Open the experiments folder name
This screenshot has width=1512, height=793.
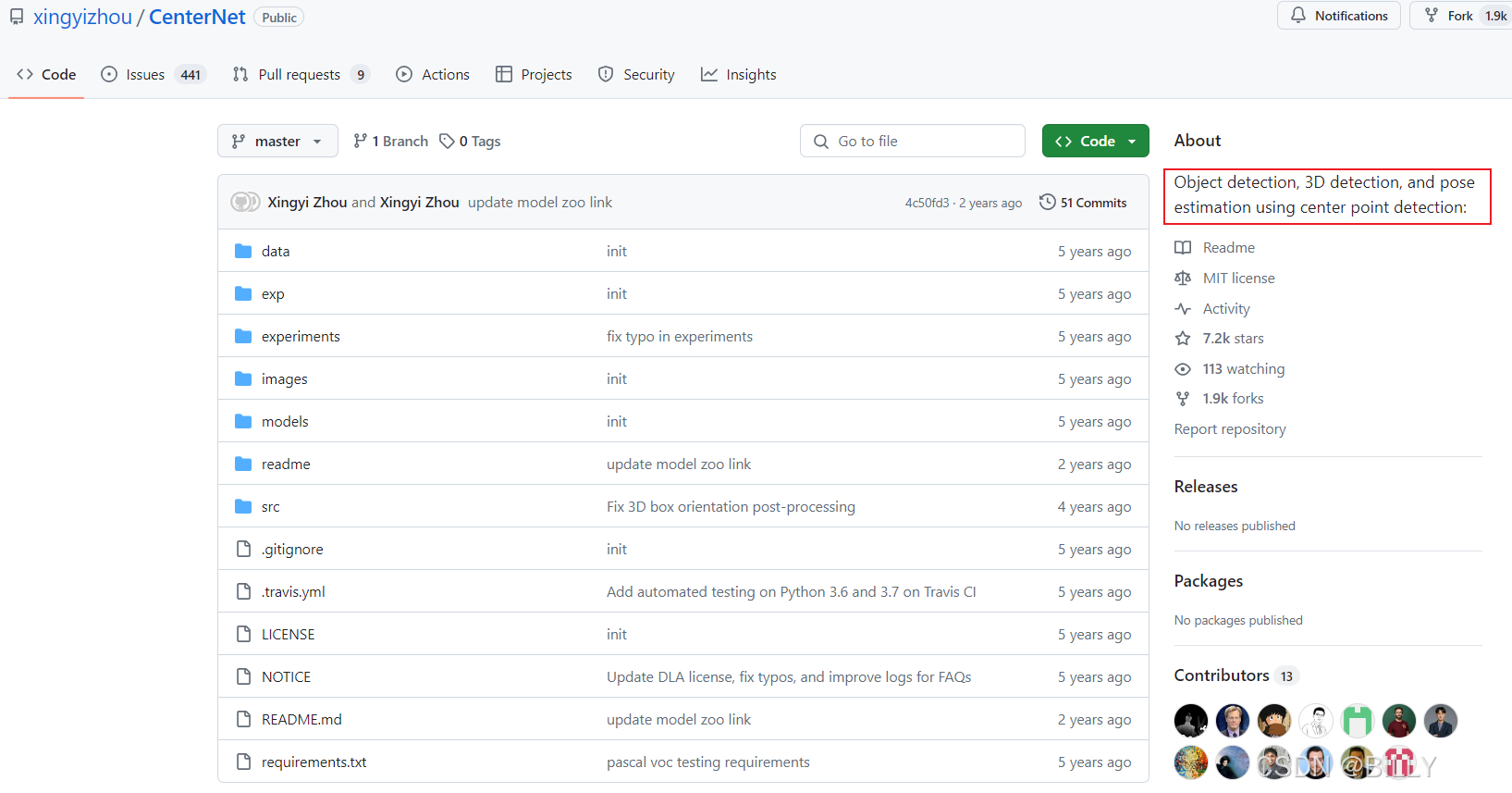point(301,336)
